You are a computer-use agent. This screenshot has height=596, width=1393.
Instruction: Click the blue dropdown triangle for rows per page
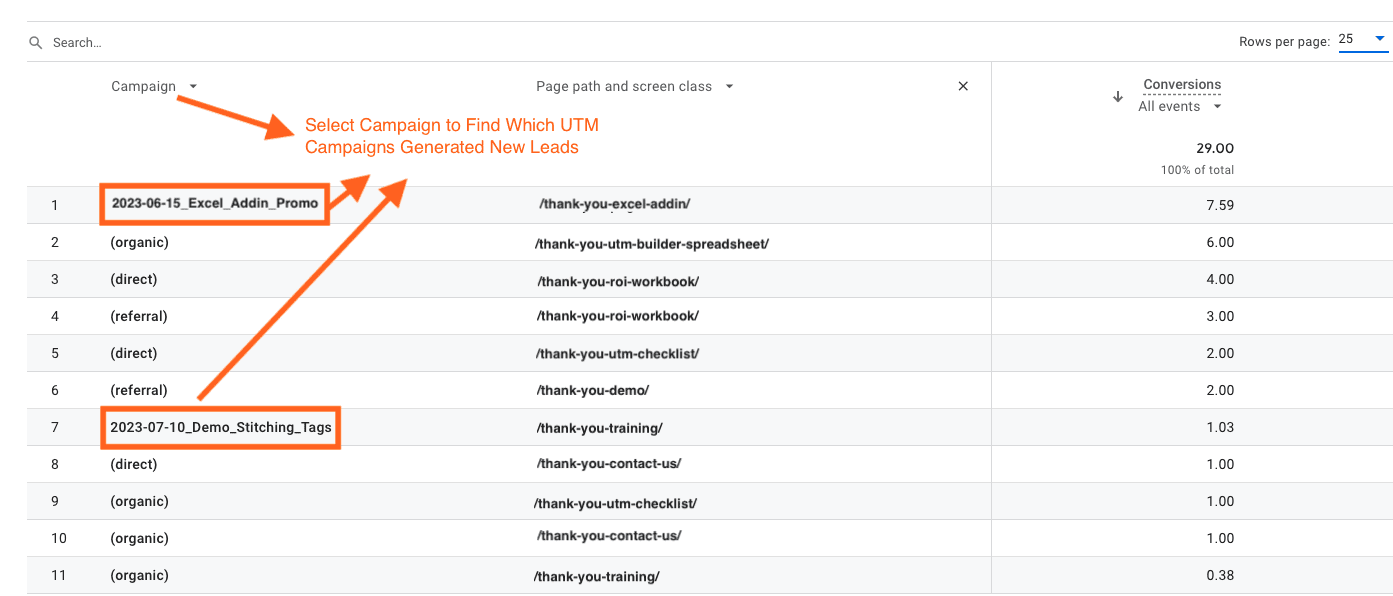click(1378, 36)
